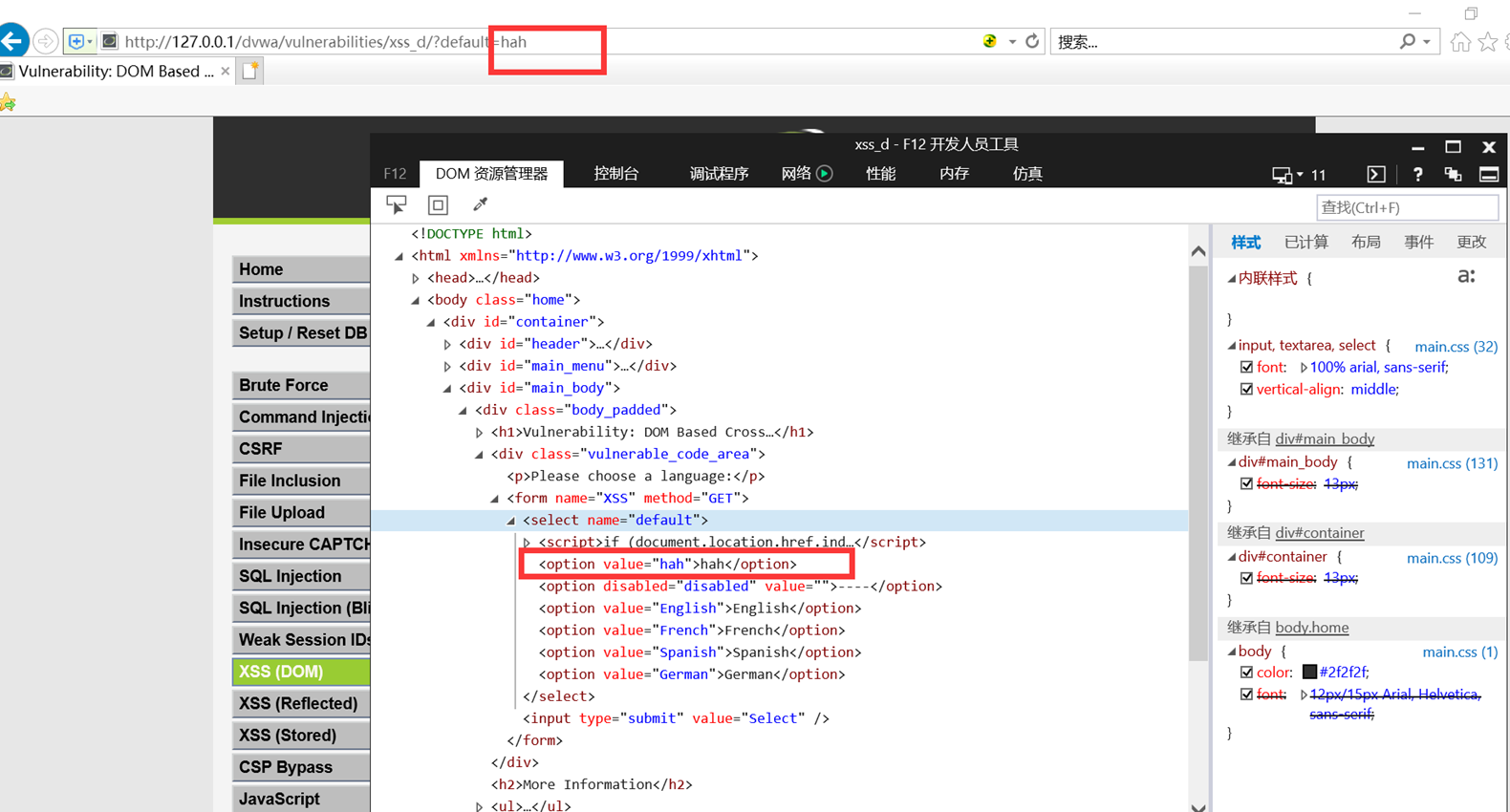
Task: Open the address bar dropdown arrow
Action: coord(1012,42)
